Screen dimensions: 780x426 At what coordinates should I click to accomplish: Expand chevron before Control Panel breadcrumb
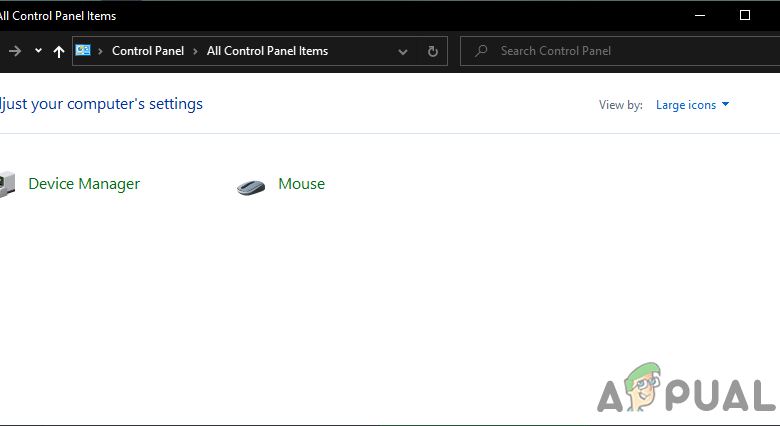[101, 51]
